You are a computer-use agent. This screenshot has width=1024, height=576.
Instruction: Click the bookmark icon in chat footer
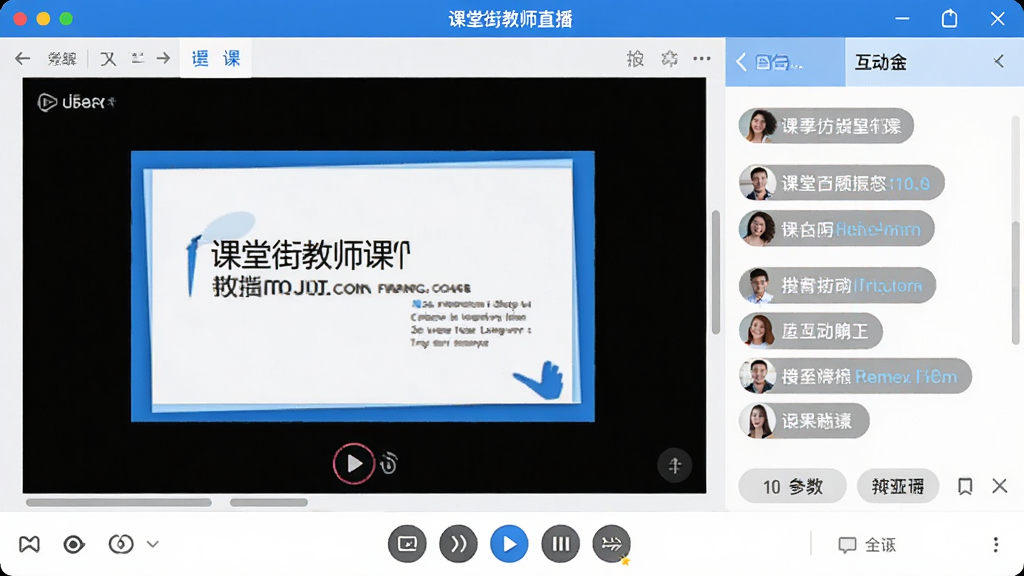point(965,487)
